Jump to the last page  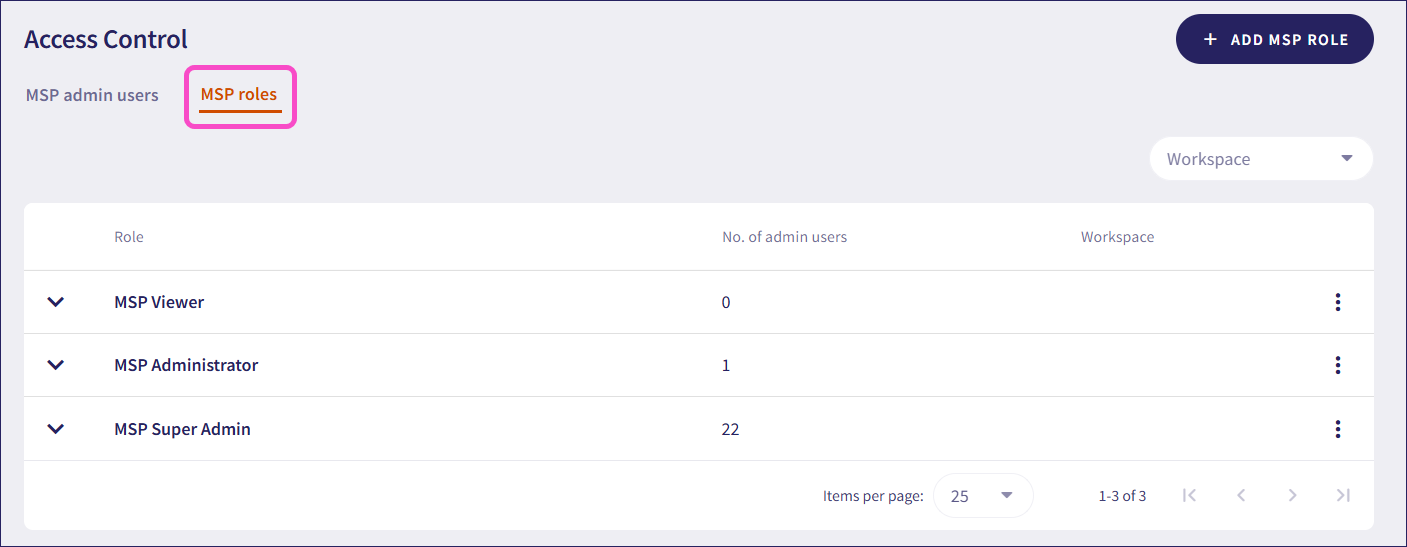pos(1343,495)
